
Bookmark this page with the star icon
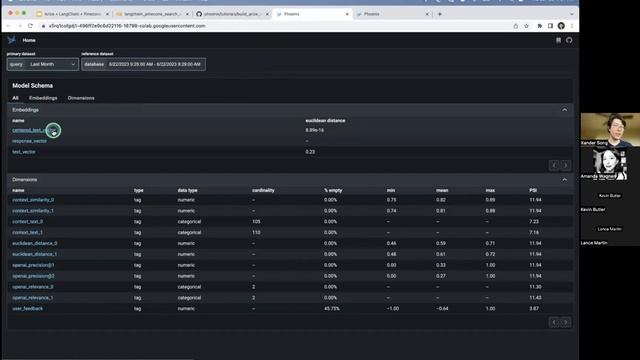click(x=527, y=26)
